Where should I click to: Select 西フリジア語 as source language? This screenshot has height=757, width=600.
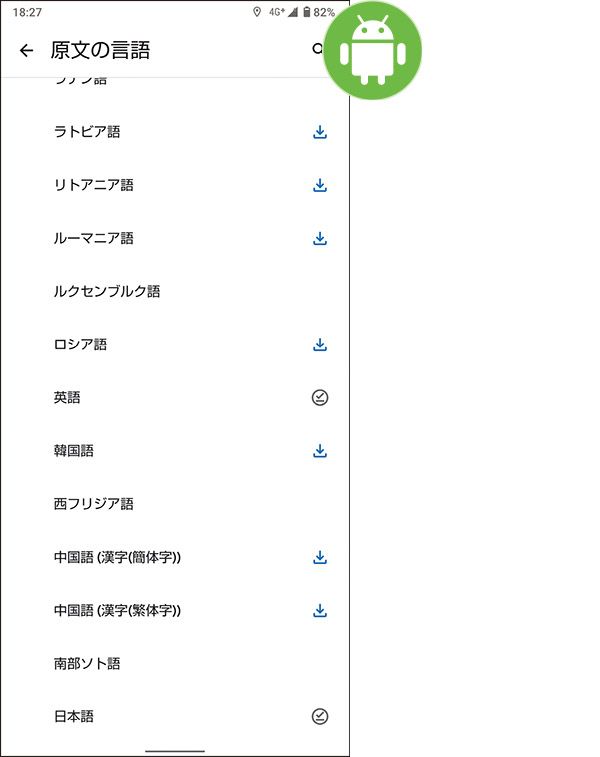(175, 504)
